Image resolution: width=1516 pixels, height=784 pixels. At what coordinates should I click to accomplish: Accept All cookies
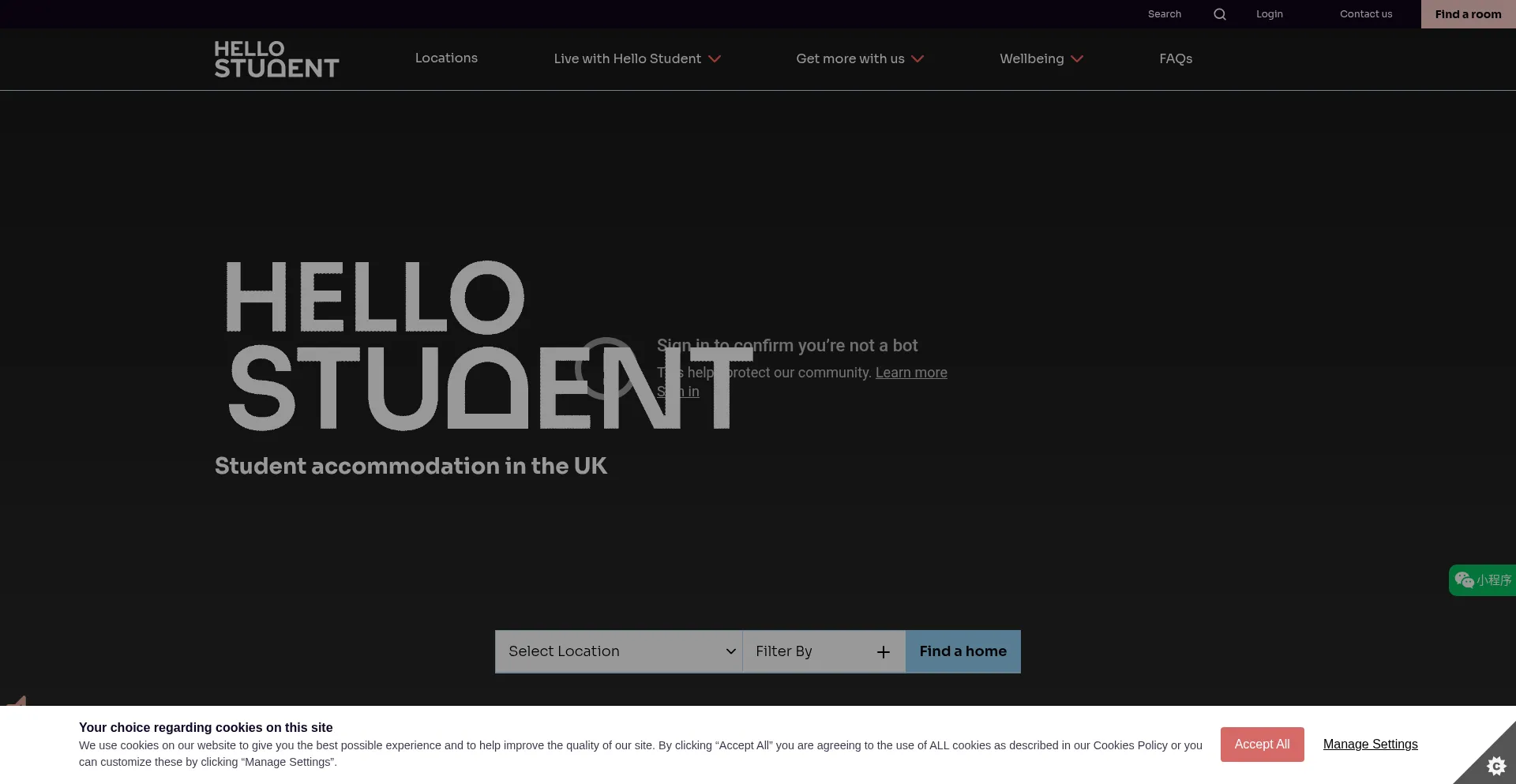click(1262, 745)
